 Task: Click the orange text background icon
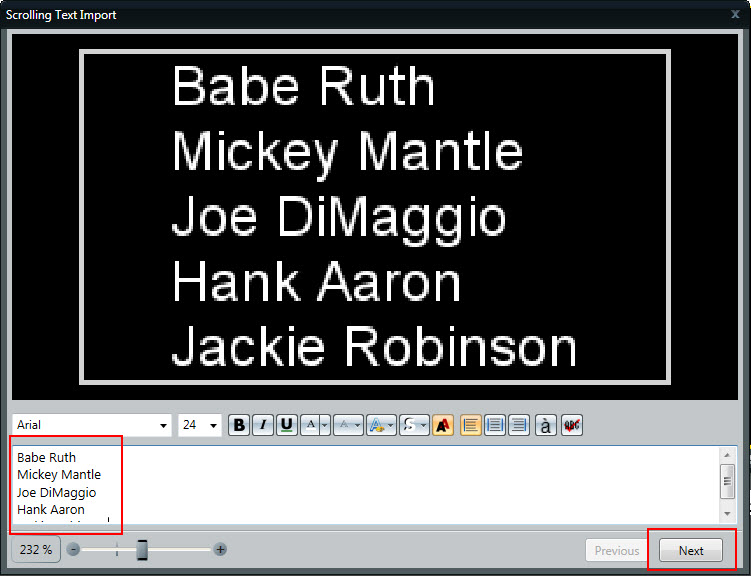point(443,425)
